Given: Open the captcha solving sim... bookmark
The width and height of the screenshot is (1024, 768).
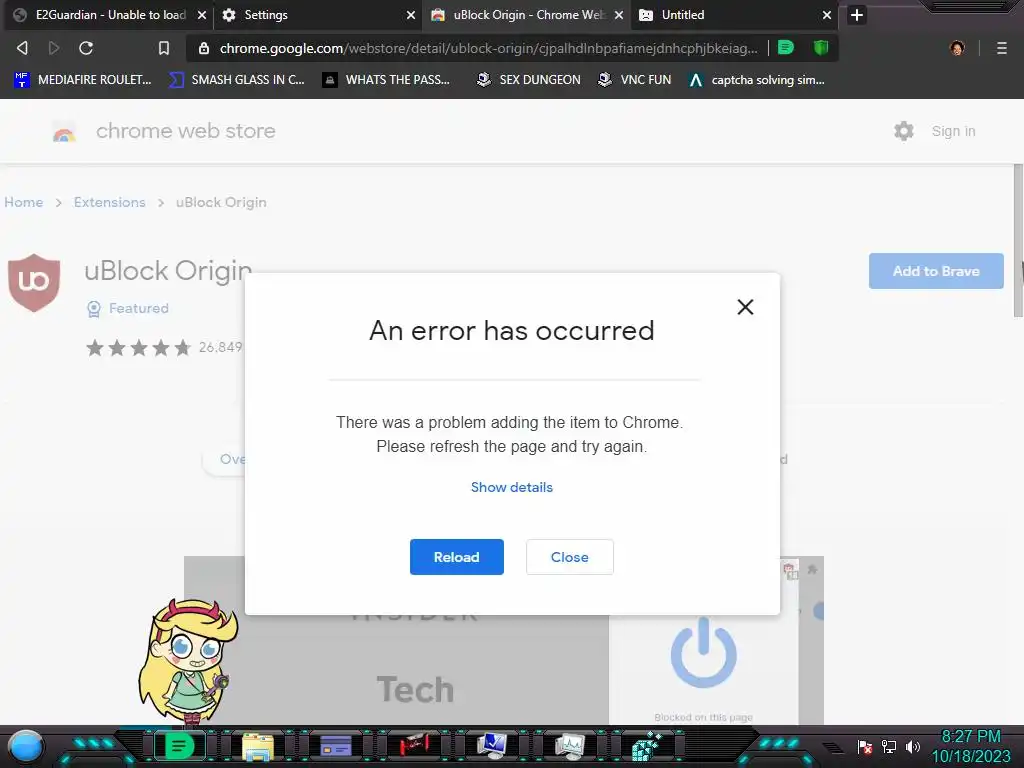Looking at the screenshot, I should pos(757,80).
